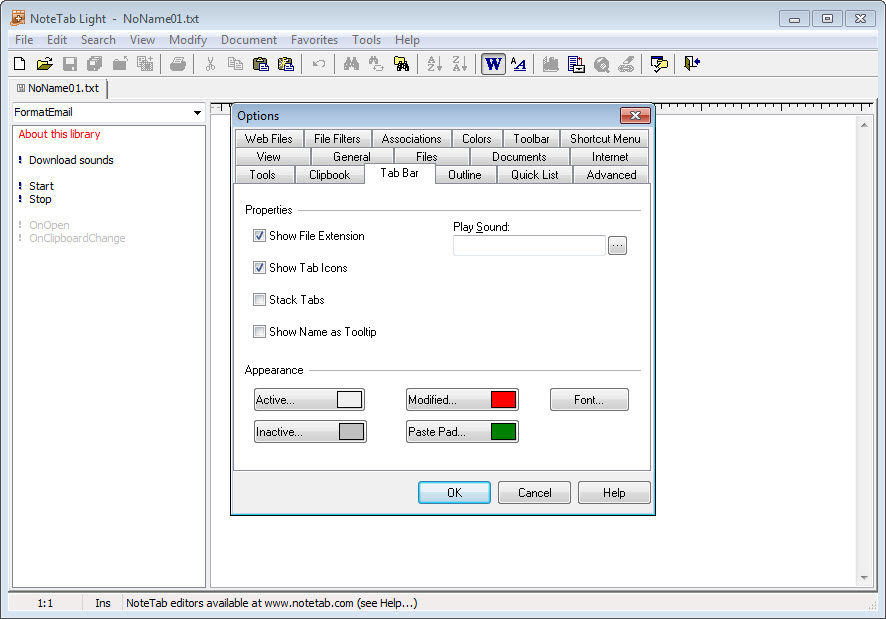Open the Font... dialog button
Screen dimensions: 886x619
pos(589,400)
